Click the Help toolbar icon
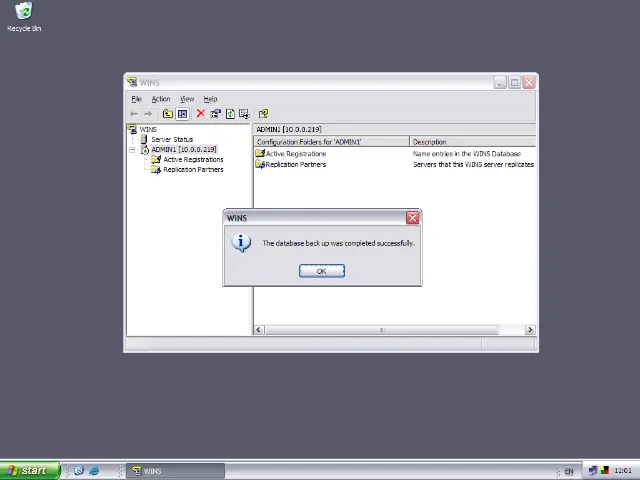Viewport: 640px width, 480px height. [x=263, y=114]
